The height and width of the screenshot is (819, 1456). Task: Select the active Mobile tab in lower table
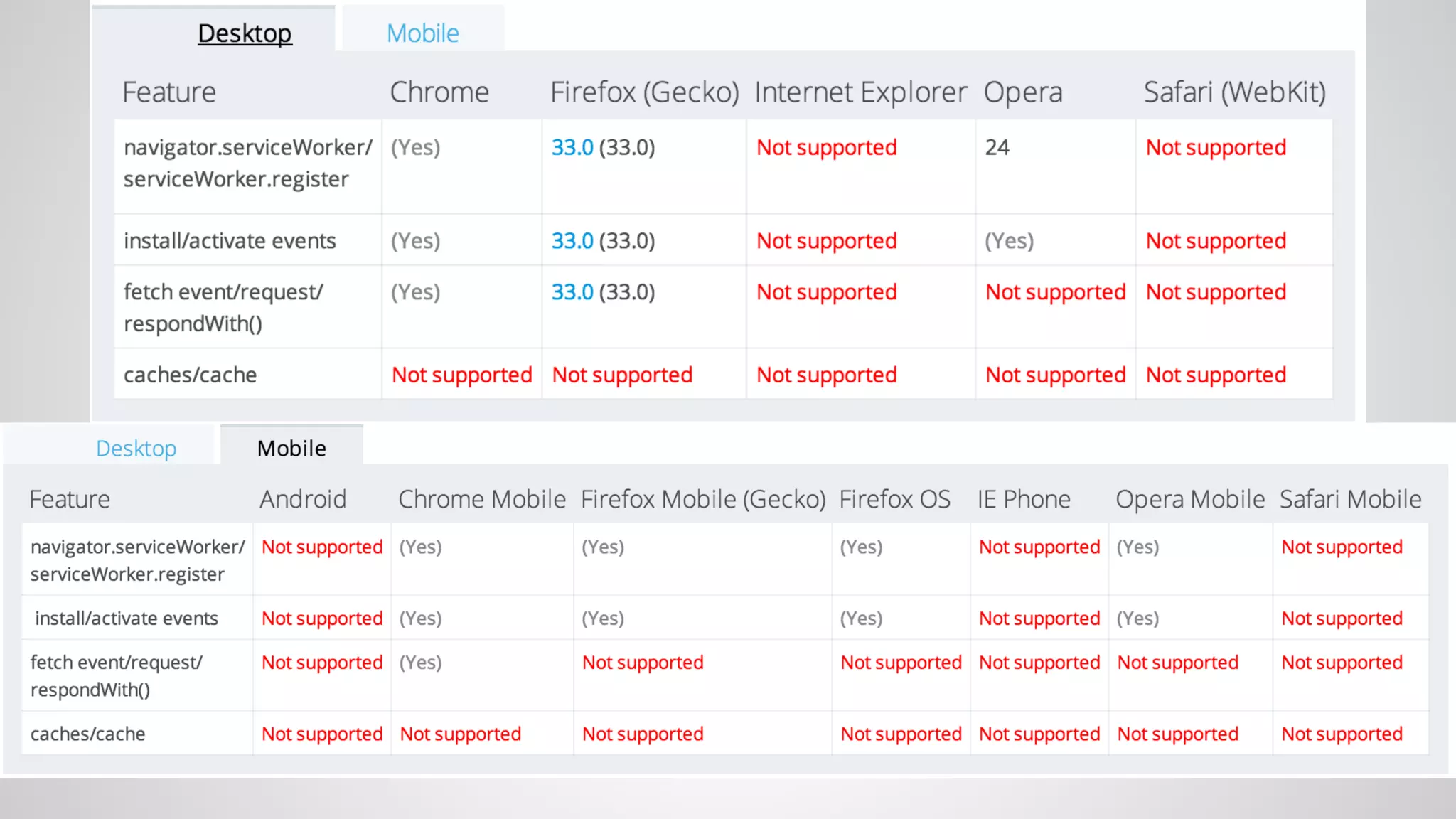coord(291,449)
